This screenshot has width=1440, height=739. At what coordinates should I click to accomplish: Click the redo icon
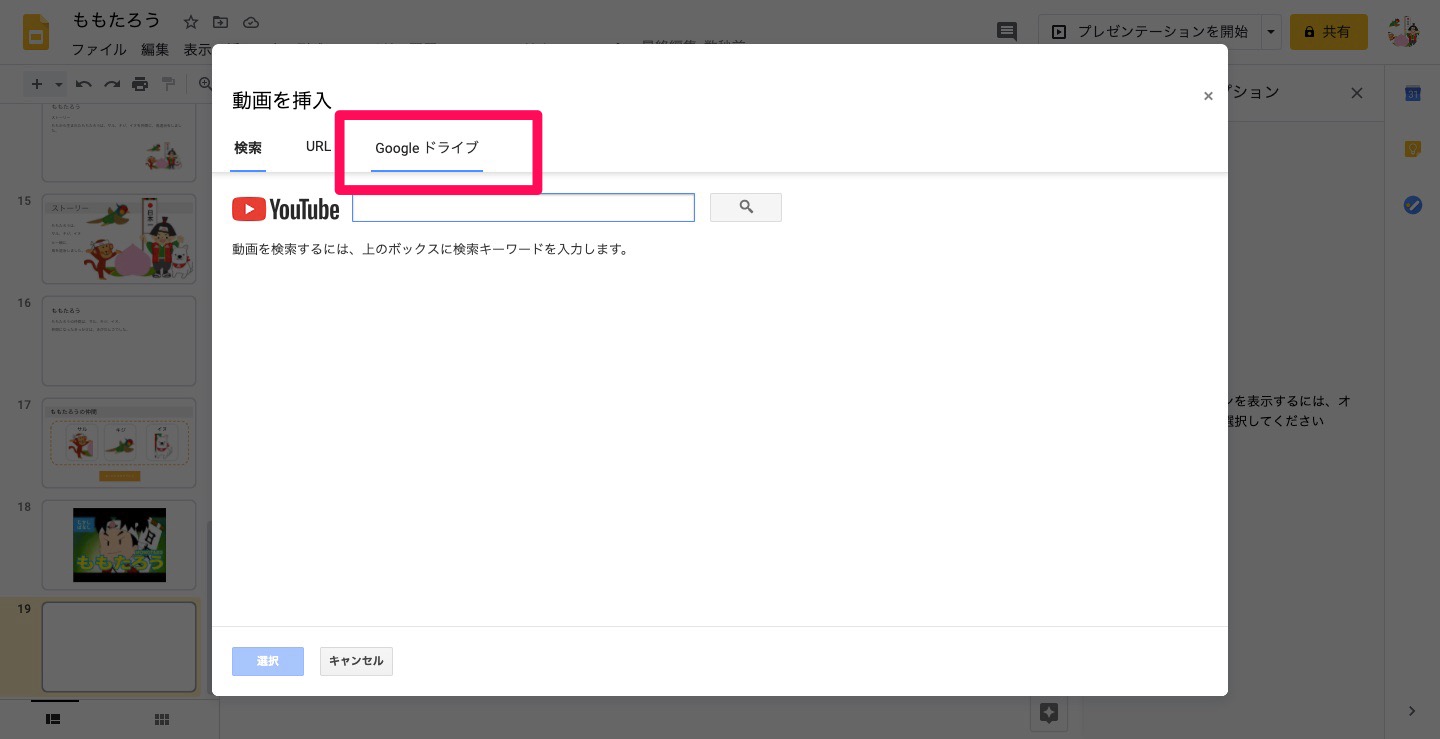[x=112, y=84]
